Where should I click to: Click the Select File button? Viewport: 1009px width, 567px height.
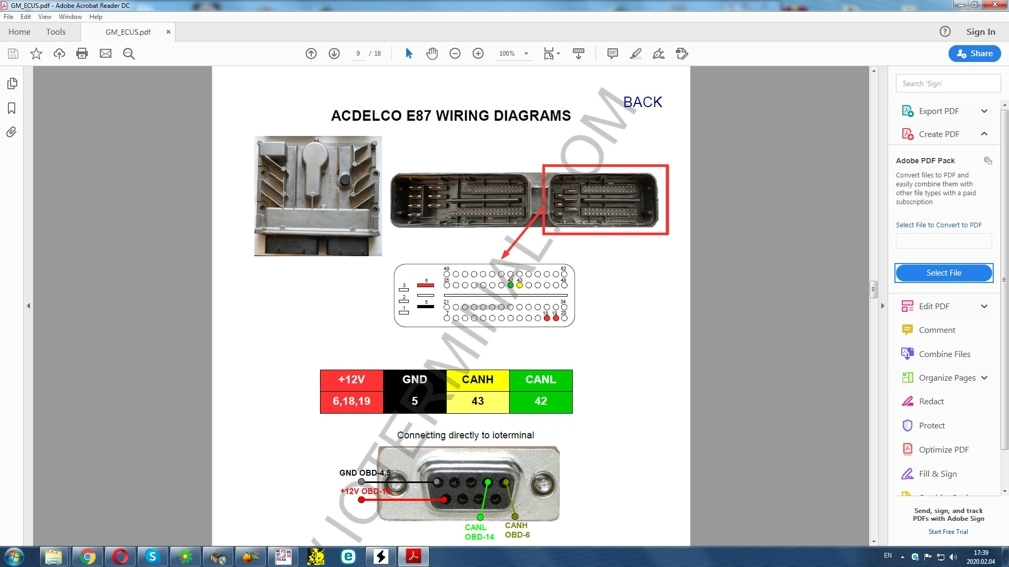(x=943, y=273)
